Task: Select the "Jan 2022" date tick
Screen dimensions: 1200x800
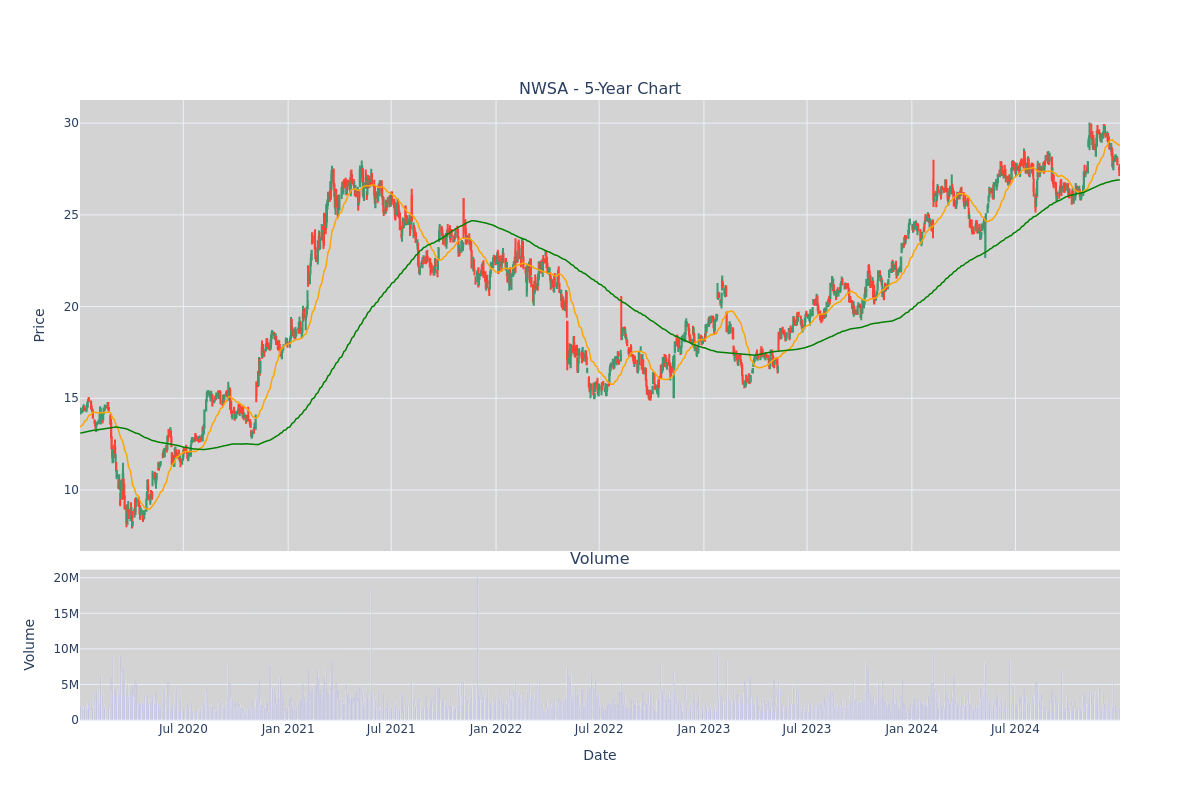Action: [496, 729]
